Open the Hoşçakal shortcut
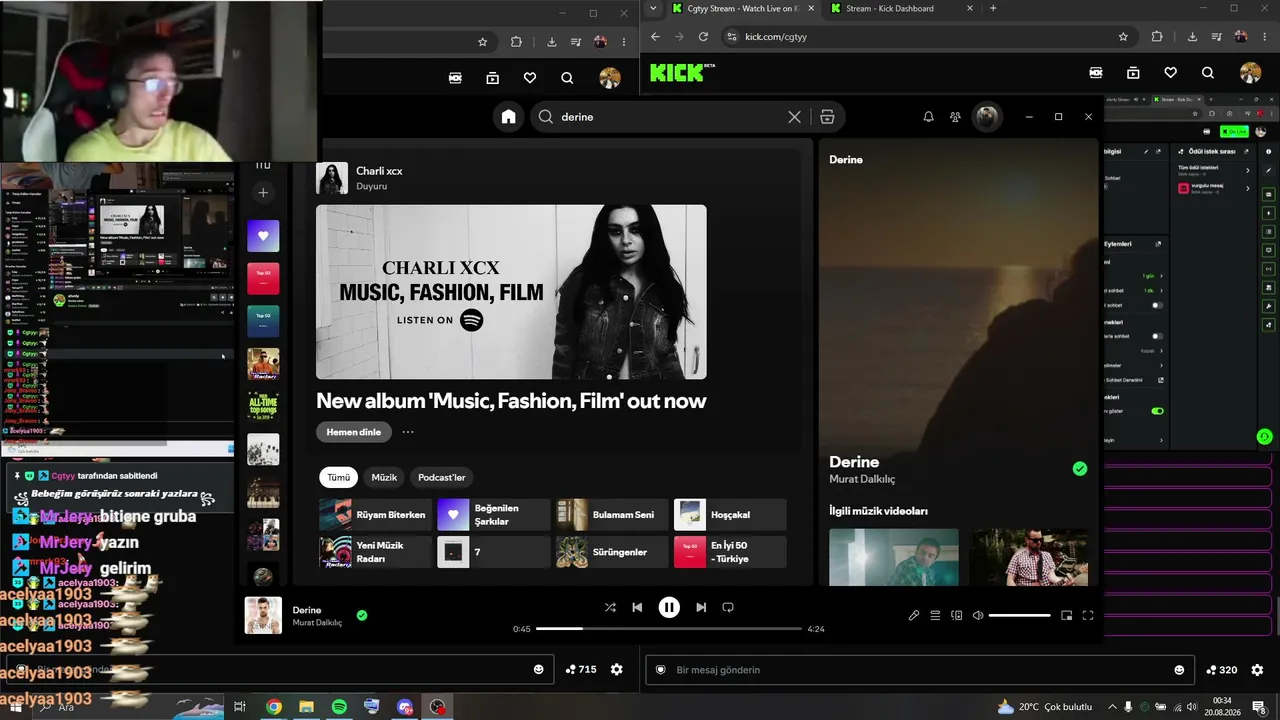Image resolution: width=1280 pixels, height=720 pixels. coord(730,515)
